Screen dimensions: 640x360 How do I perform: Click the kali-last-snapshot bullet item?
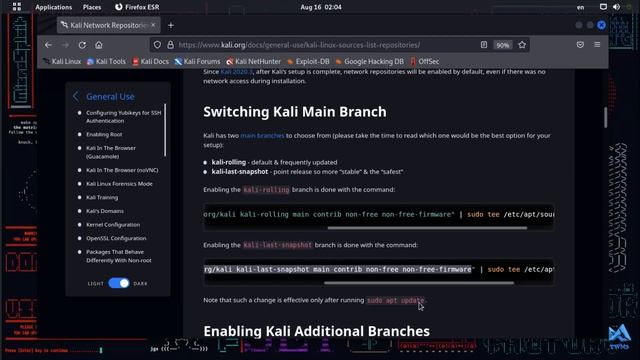(x=307, y=172)
